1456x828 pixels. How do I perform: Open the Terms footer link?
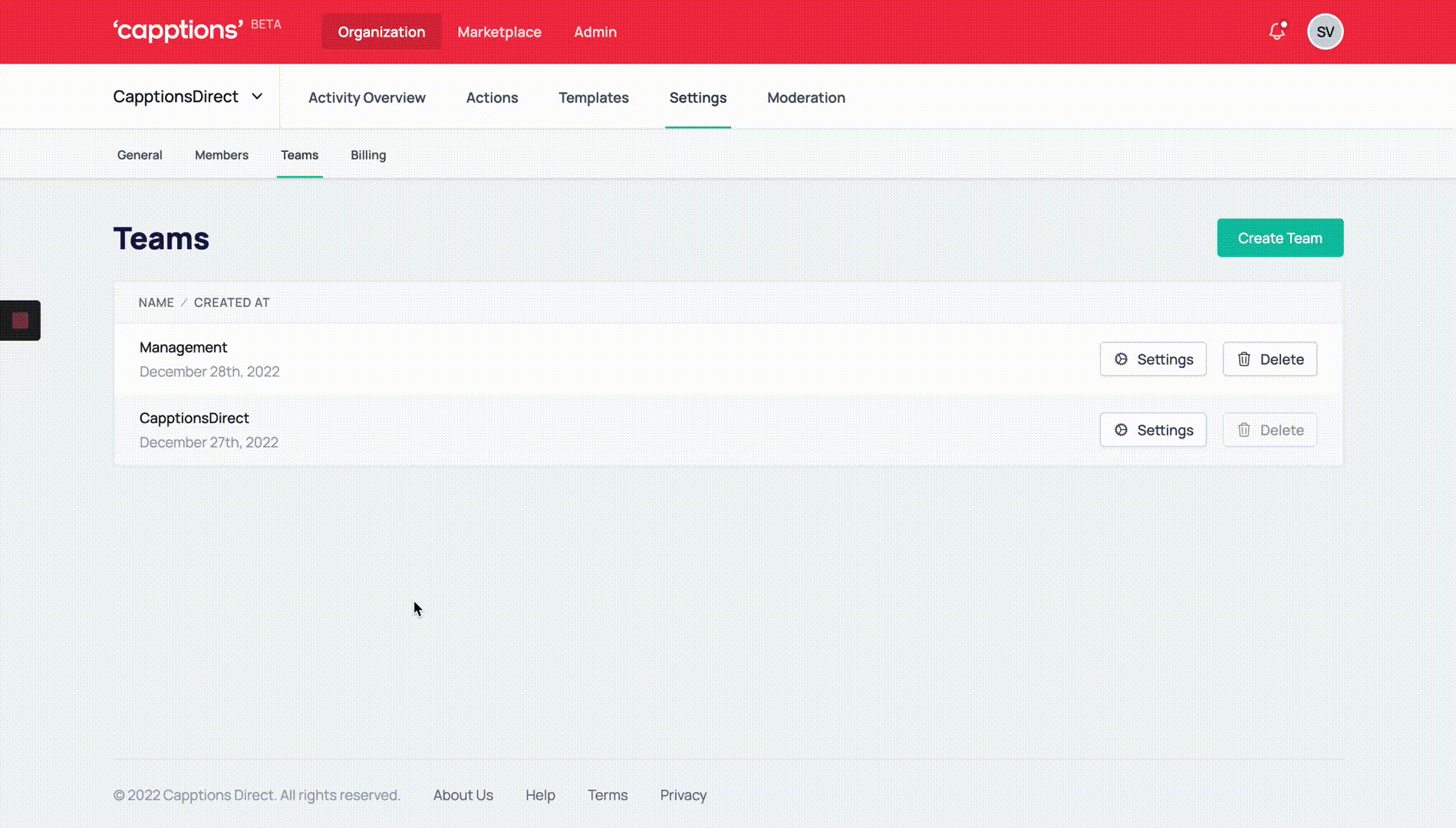pyautogui.click(x=608, y=795)
